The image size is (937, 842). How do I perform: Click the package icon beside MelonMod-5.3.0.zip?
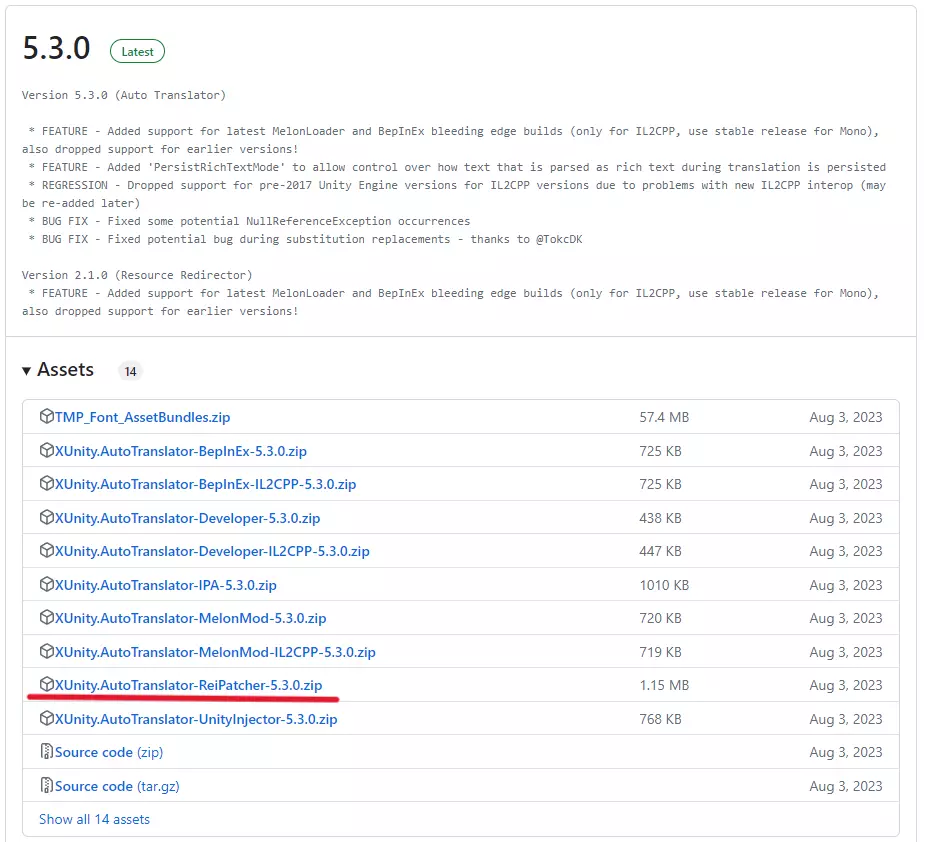pyautogui.click(x=47, y=617)
